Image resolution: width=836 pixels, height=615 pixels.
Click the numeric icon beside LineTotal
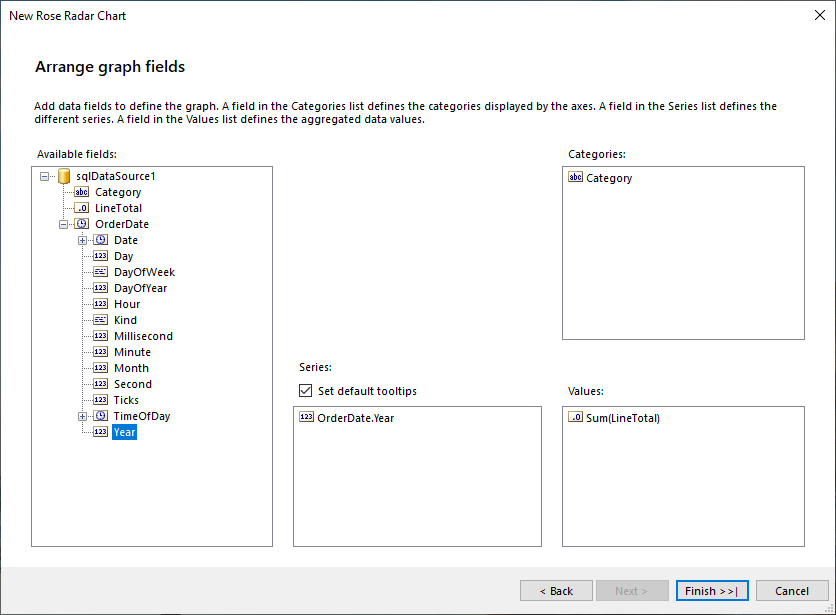[81, 207]
